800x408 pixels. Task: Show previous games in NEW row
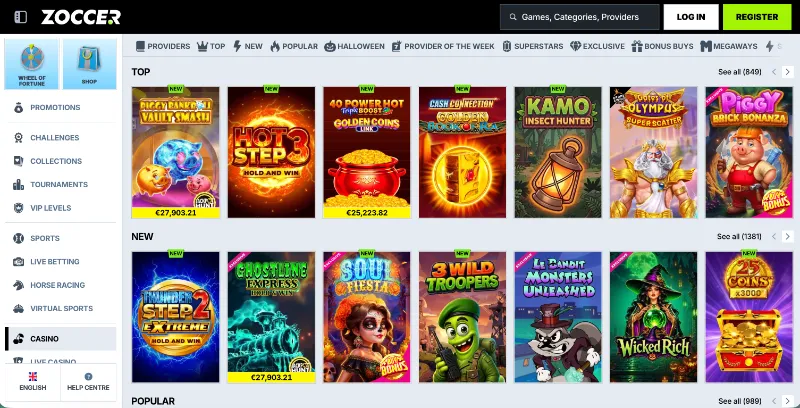(774, 237)
